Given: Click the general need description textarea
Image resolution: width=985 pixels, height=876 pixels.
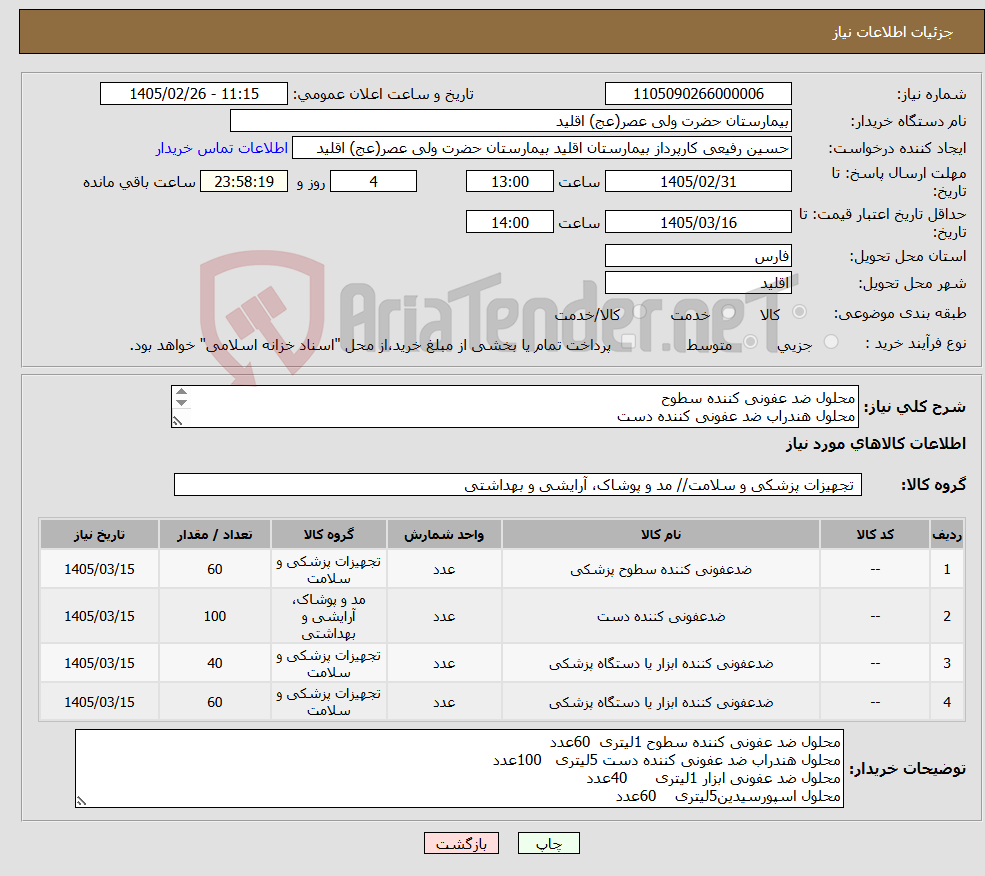Looking at the screenshot, I should pyautogui.click(x=514, y=407).
